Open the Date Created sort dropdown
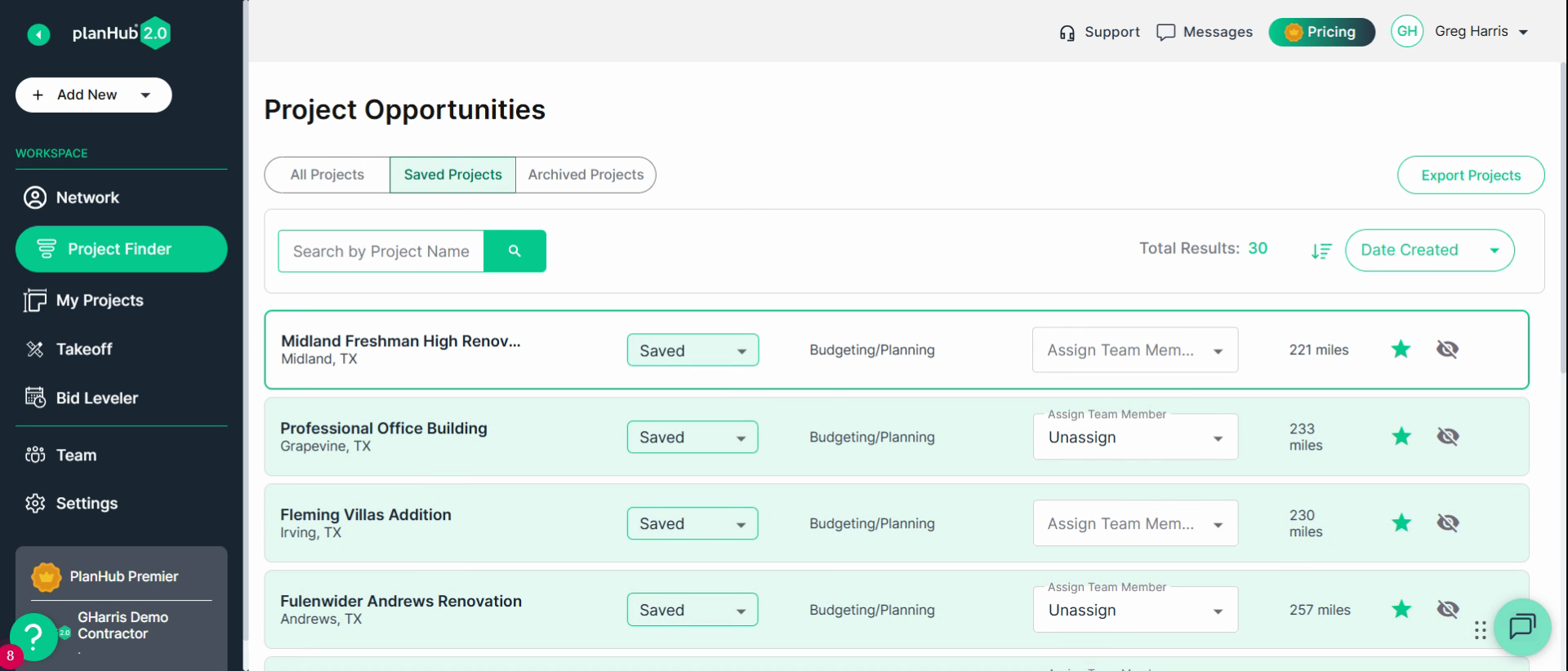 click(1429, 251)
